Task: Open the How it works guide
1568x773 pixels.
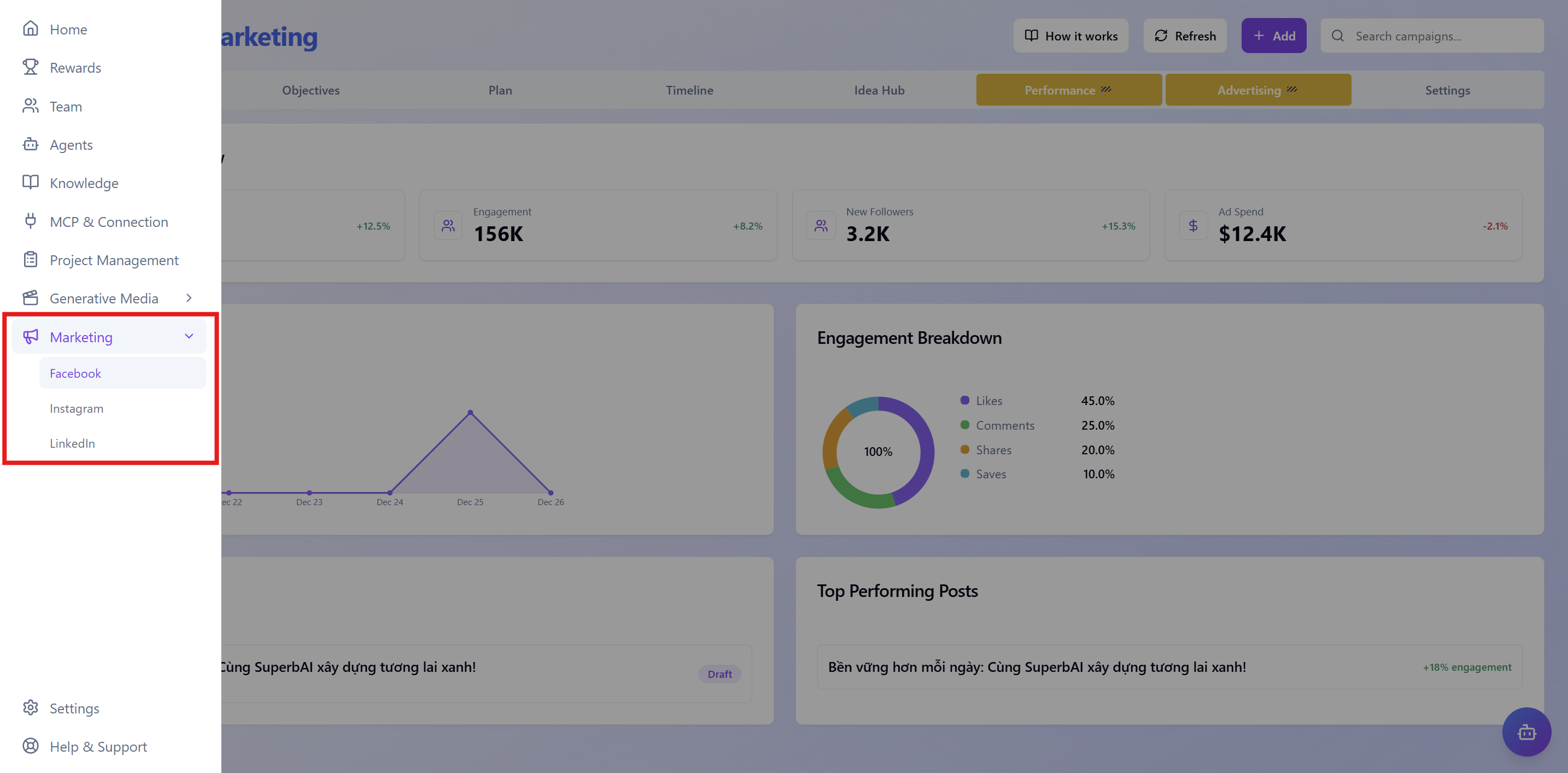Action: click(x=1070, y=36)
